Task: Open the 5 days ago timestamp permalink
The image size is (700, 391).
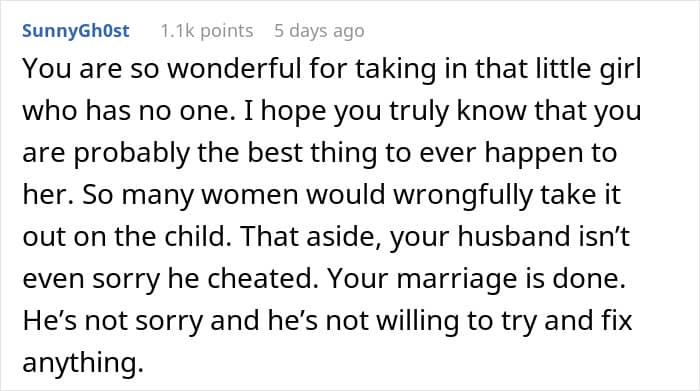Action: (319, 31)
